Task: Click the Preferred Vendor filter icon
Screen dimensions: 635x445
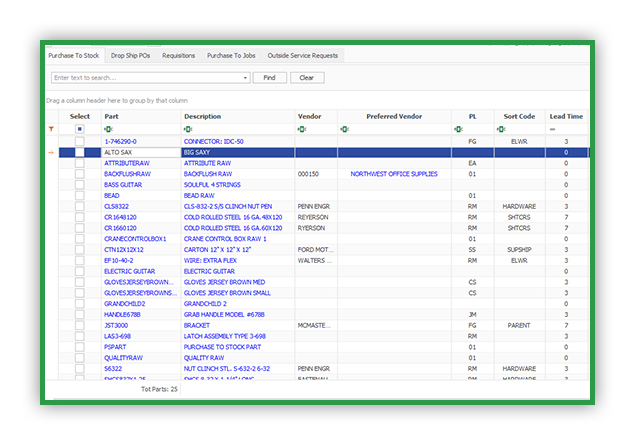Action: click(344, 129)
